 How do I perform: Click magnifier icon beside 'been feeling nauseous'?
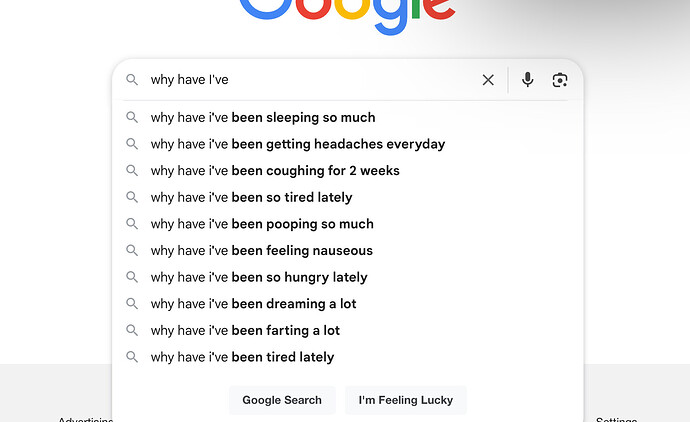tap(132, 250)
